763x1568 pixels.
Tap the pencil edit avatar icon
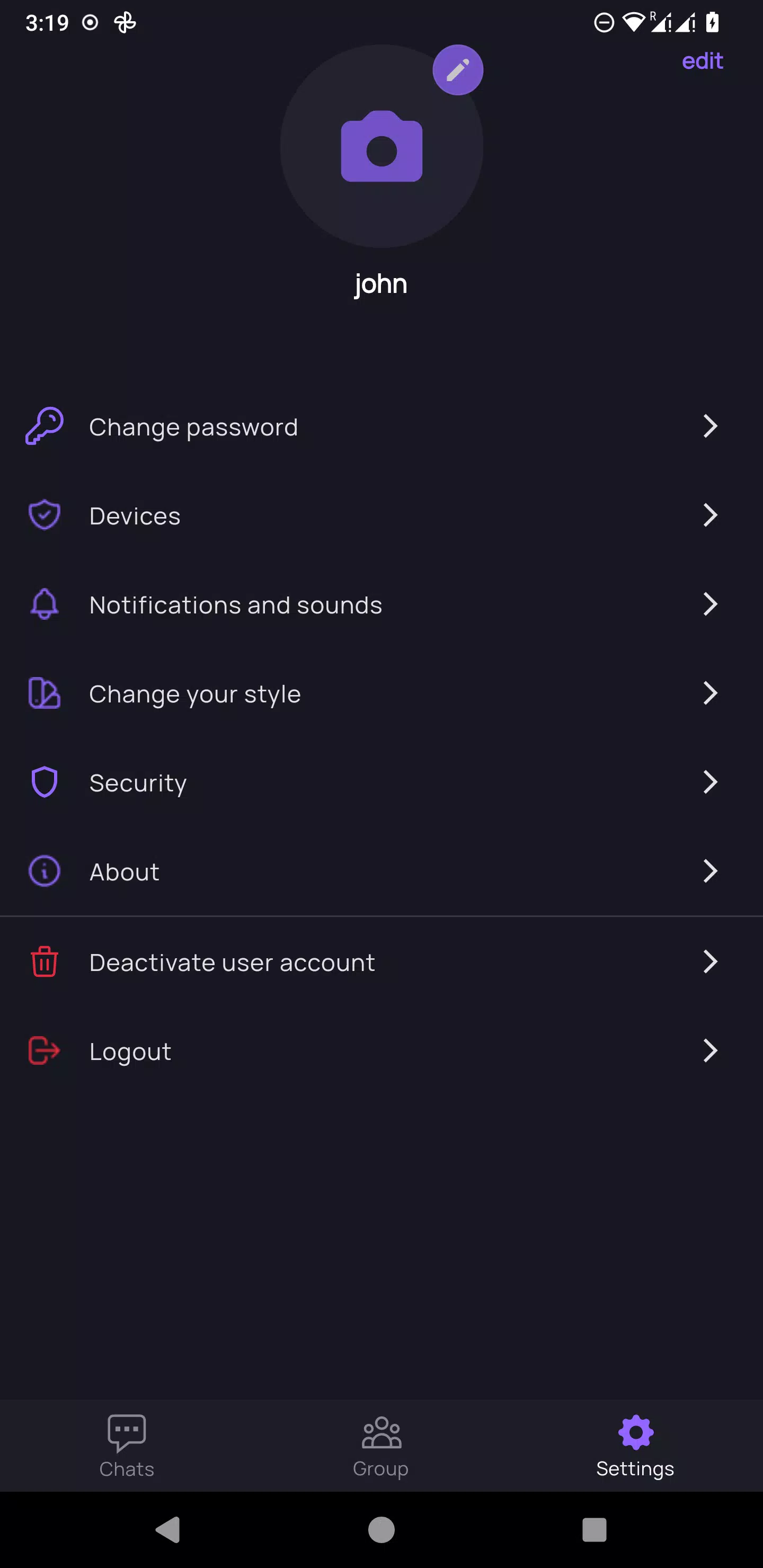(458, 70)
